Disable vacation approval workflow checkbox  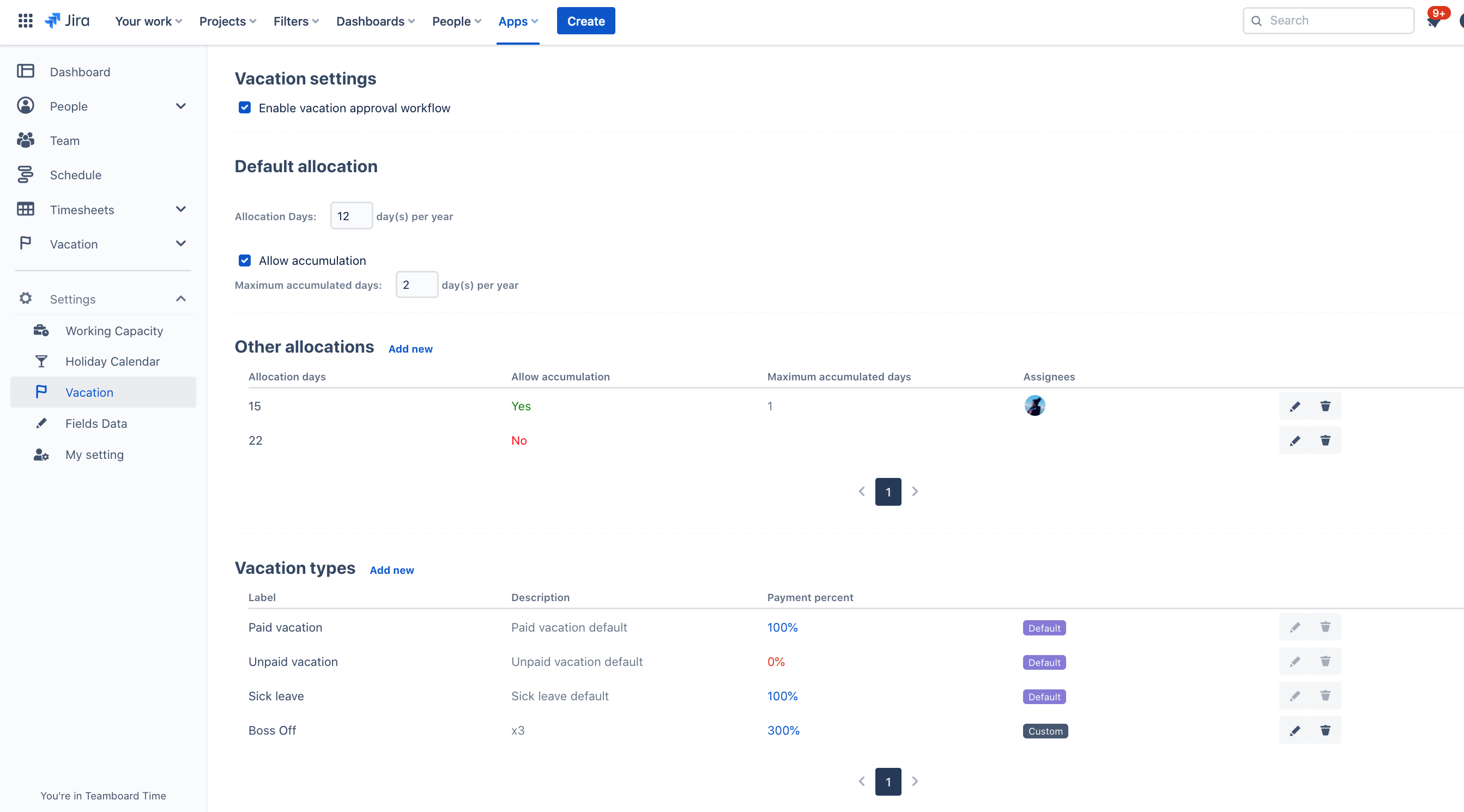[244, 107]
